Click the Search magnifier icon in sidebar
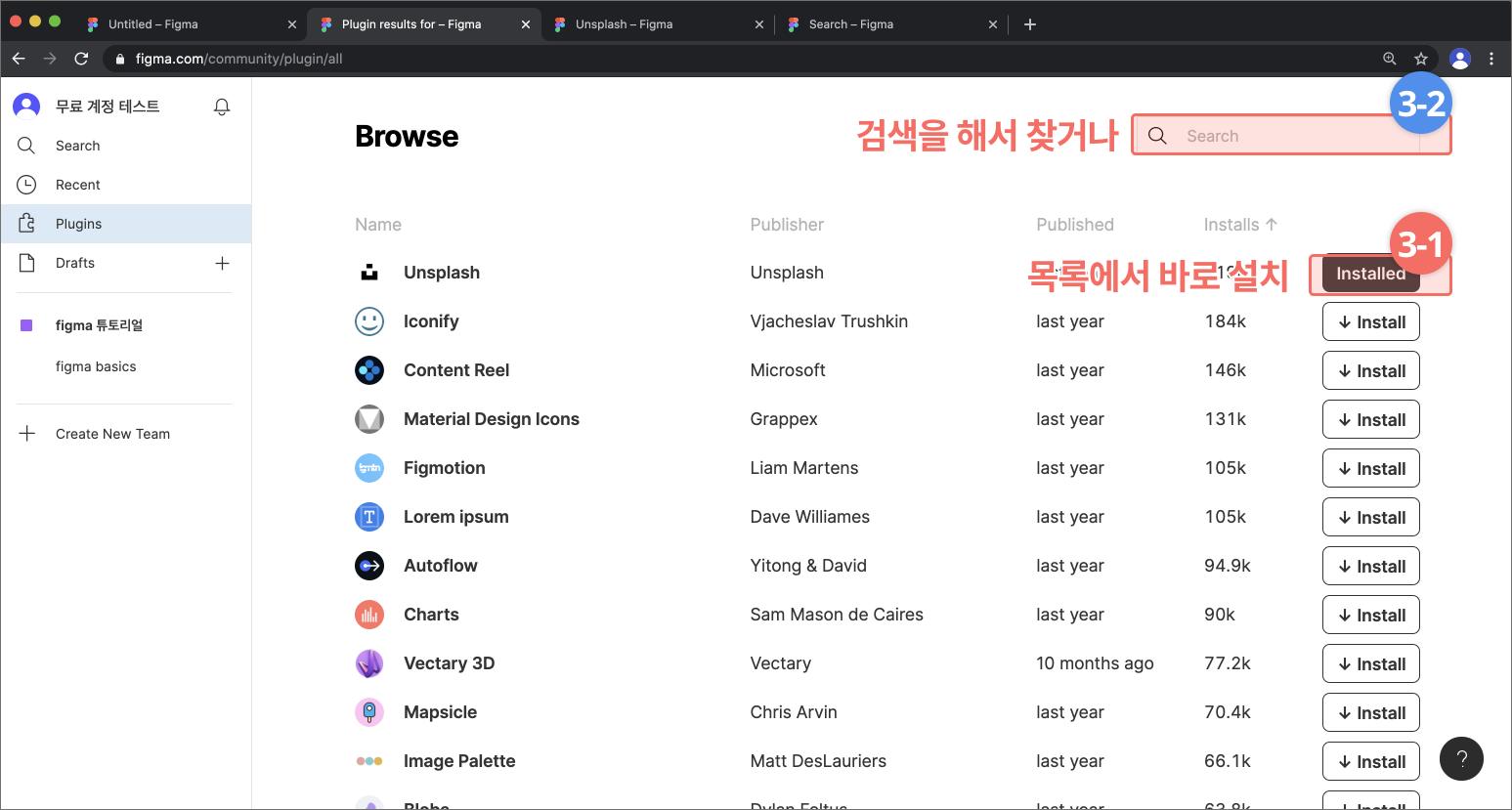 (26, 146)
